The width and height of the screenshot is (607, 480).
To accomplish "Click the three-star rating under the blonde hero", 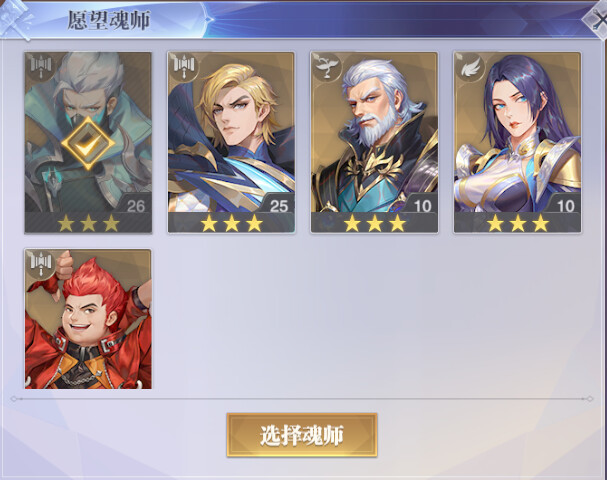I will coord(231,223).
